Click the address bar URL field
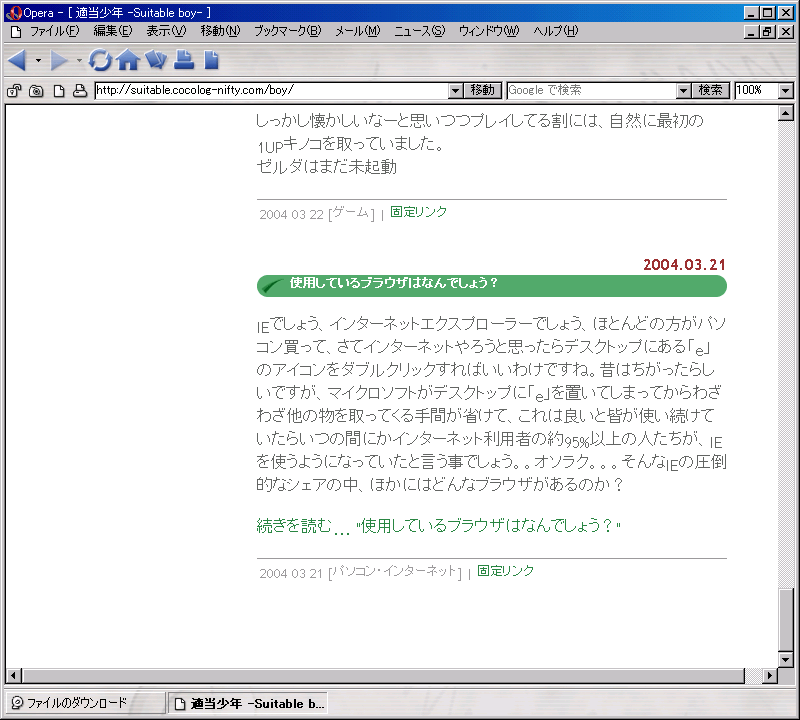This screenshot has height=720, width=800. 272,90
